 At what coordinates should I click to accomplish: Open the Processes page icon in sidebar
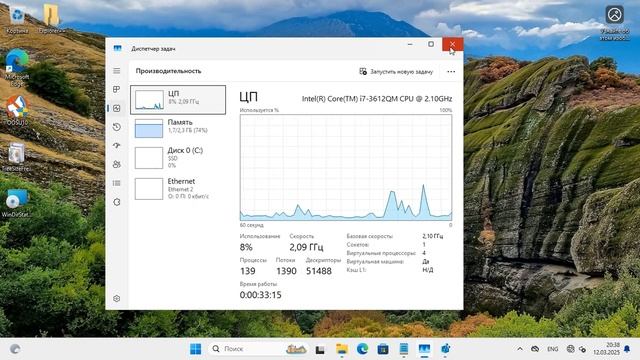[117, 89]
